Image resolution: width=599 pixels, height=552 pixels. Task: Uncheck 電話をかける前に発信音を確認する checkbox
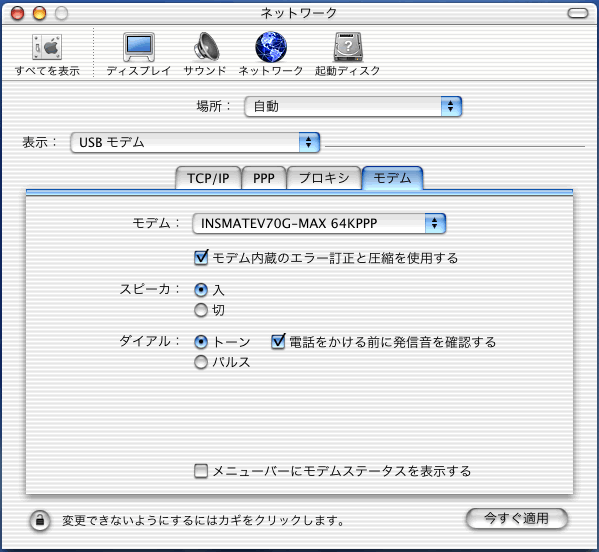tap(278, 342)
